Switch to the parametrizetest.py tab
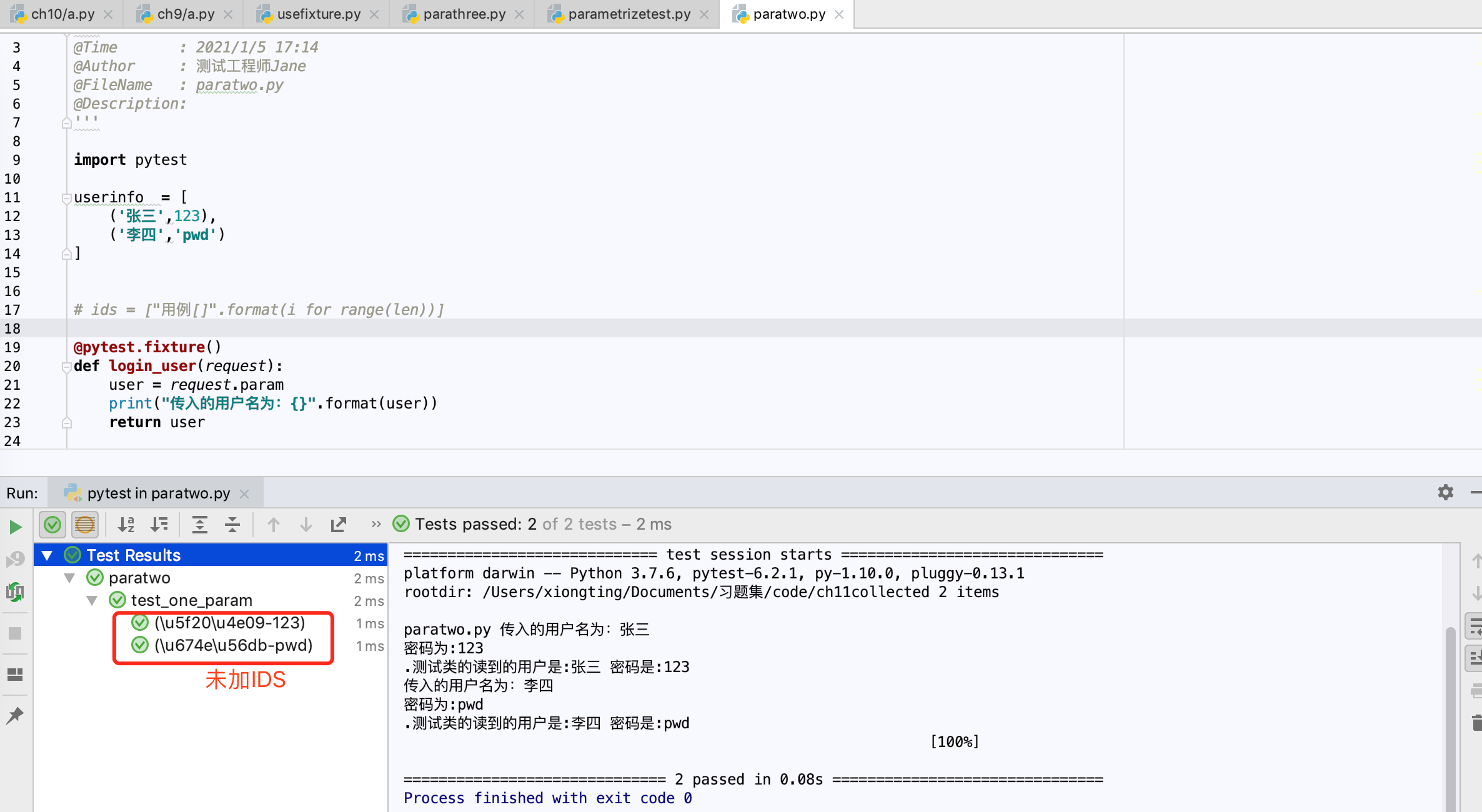This screenshot has width=1482, height=812. click(629, 14)
